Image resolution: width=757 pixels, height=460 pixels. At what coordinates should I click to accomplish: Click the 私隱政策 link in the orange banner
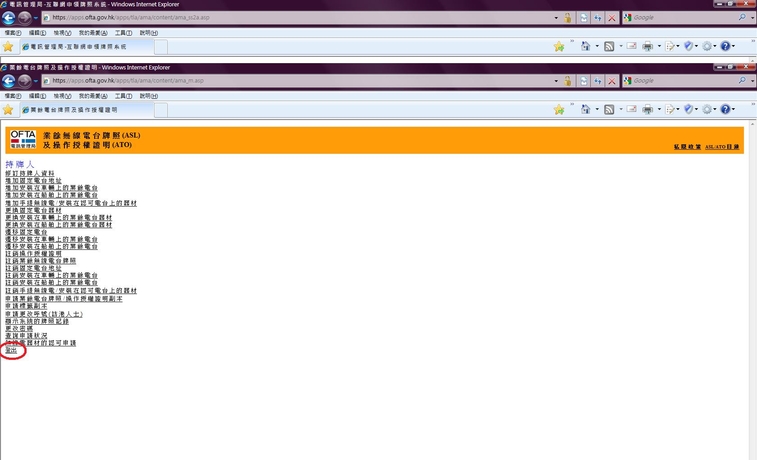pos(686,147)
